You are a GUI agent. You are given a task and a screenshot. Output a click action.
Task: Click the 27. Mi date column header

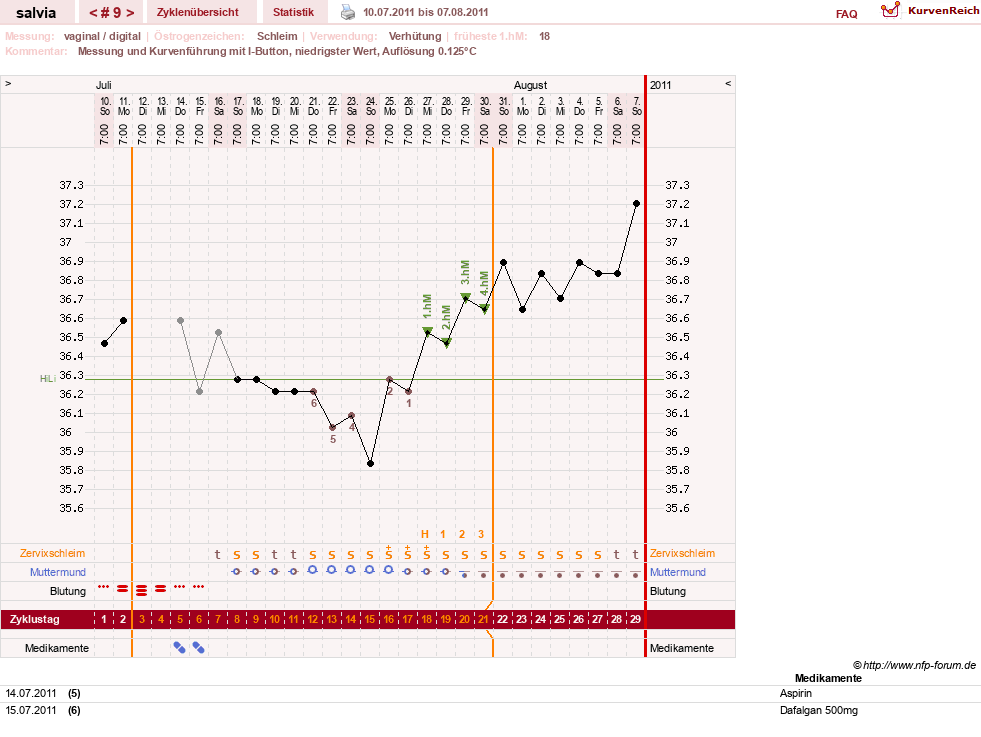click(427, 106)
